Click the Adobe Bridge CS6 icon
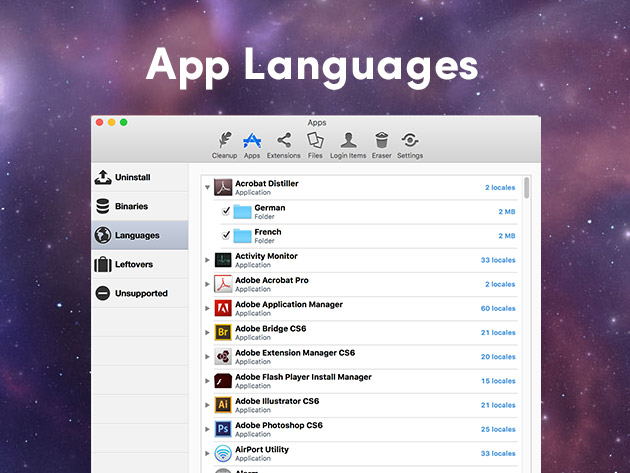 pyautogui.click(x=223, y=332)
